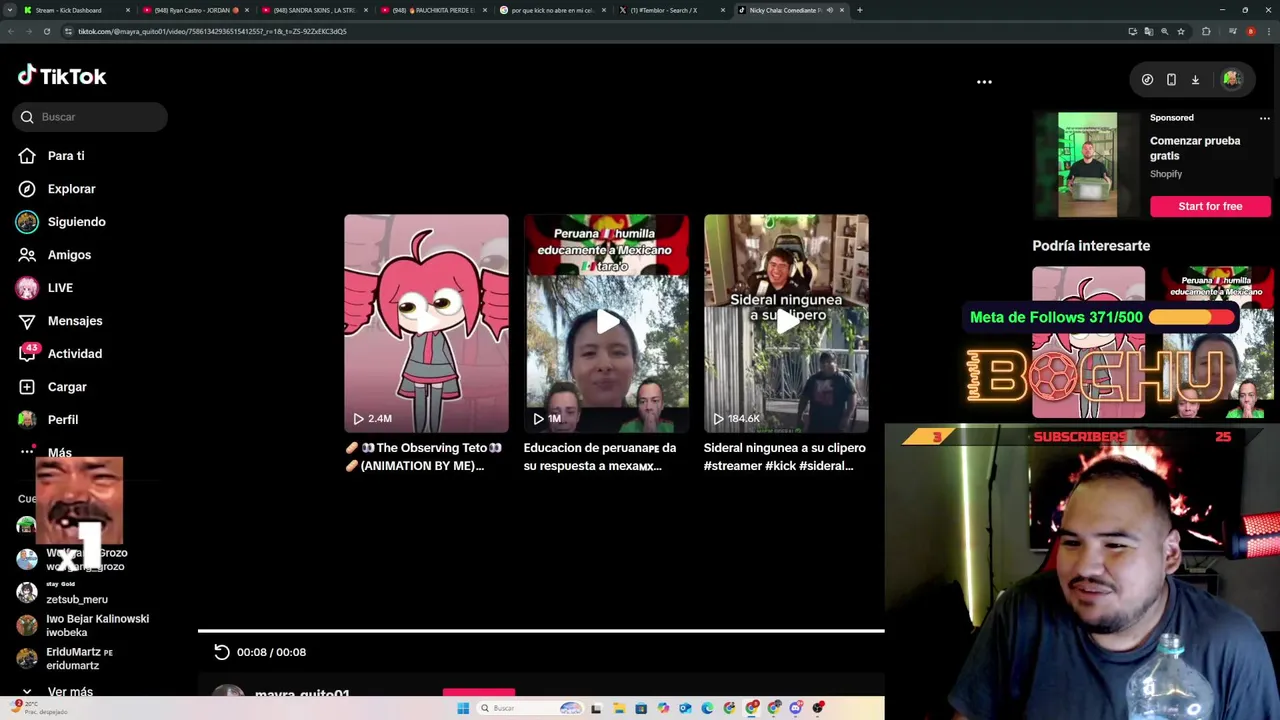The height and width of the screenshot is (720, 1280).
Task: Bookmark this page with star icon
Action: click(x=1181, y=31)
